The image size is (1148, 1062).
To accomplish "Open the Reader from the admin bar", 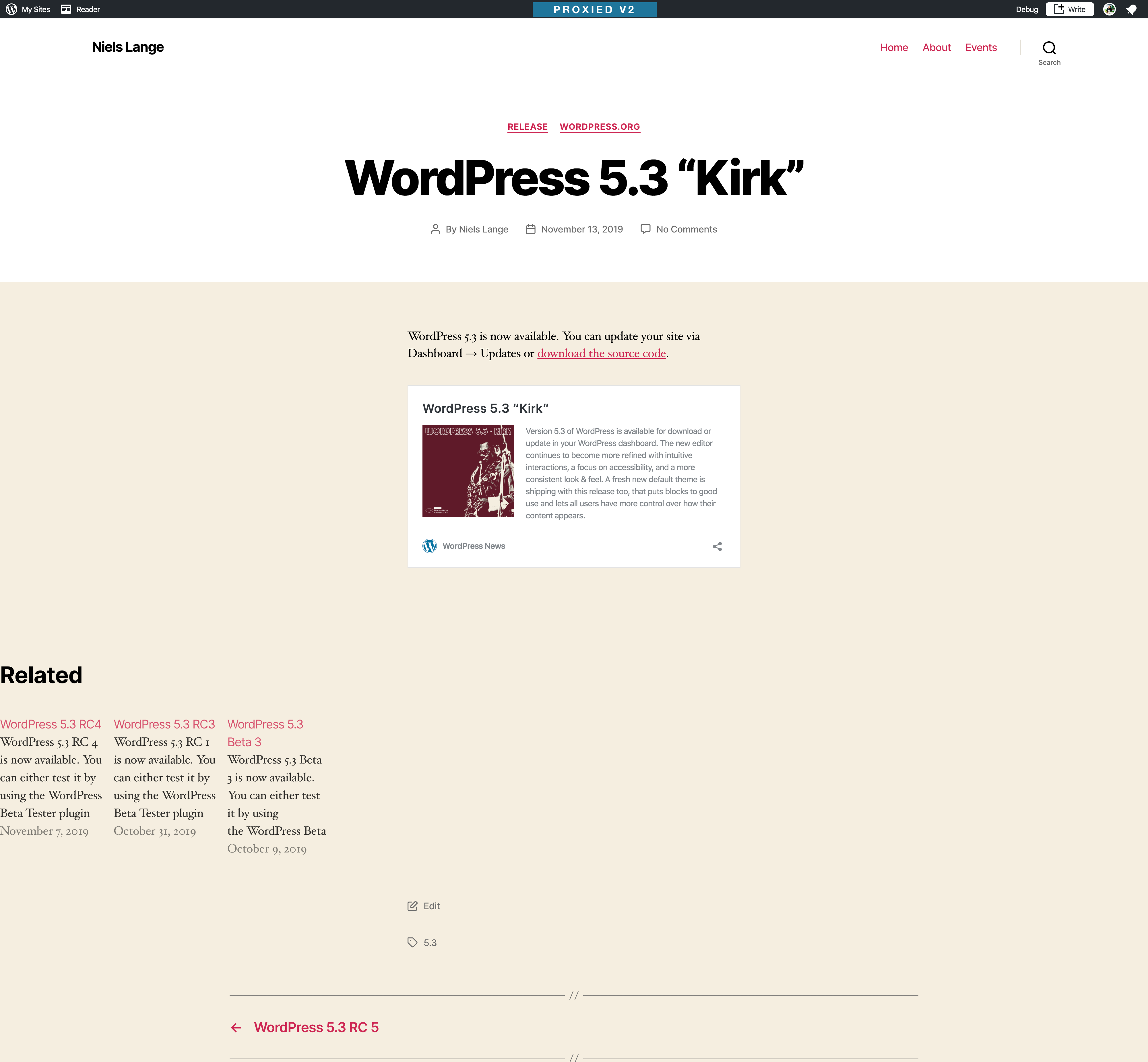I will click(80, 9).
